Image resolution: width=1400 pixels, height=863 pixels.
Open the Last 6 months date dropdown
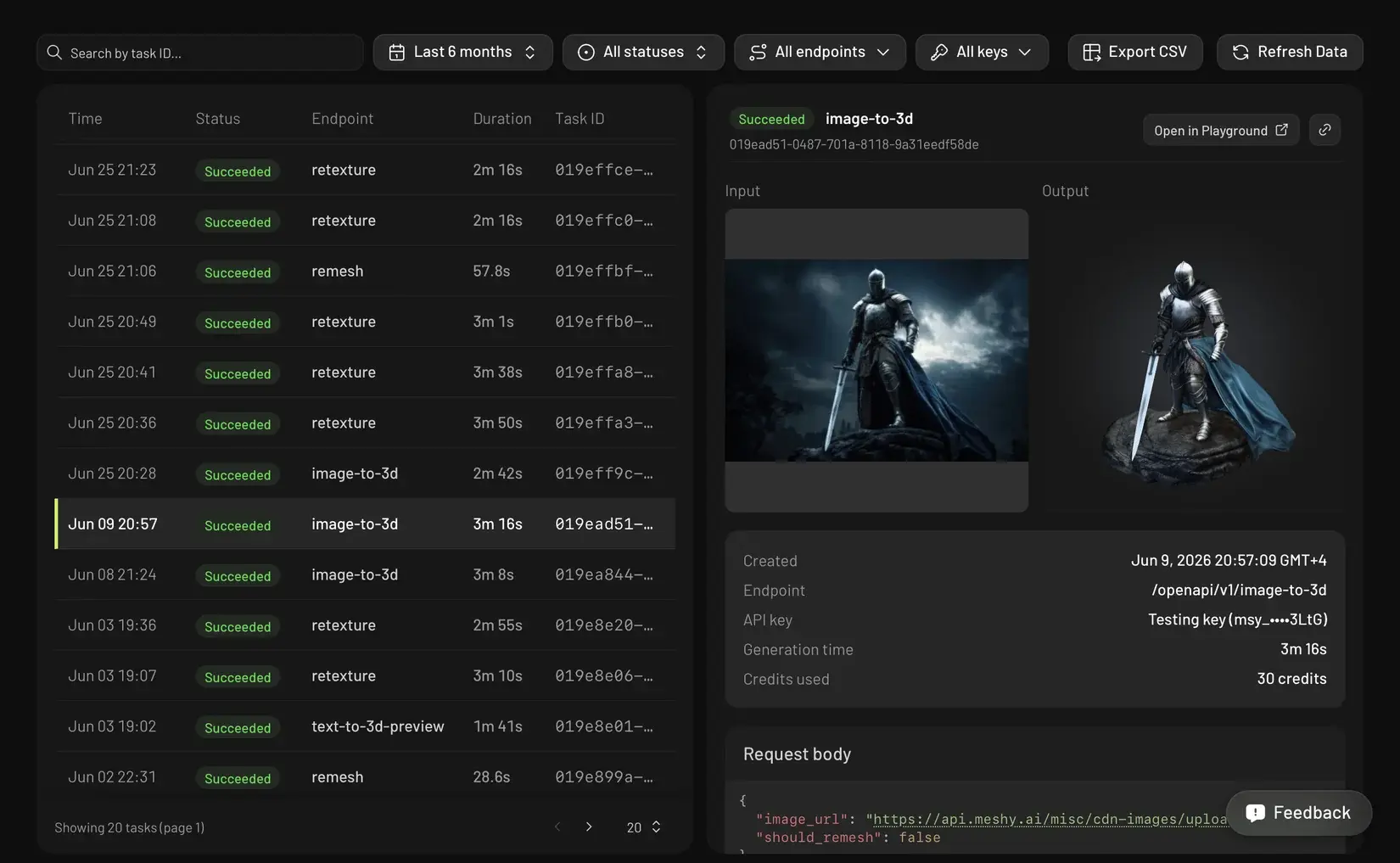(462, 52)
